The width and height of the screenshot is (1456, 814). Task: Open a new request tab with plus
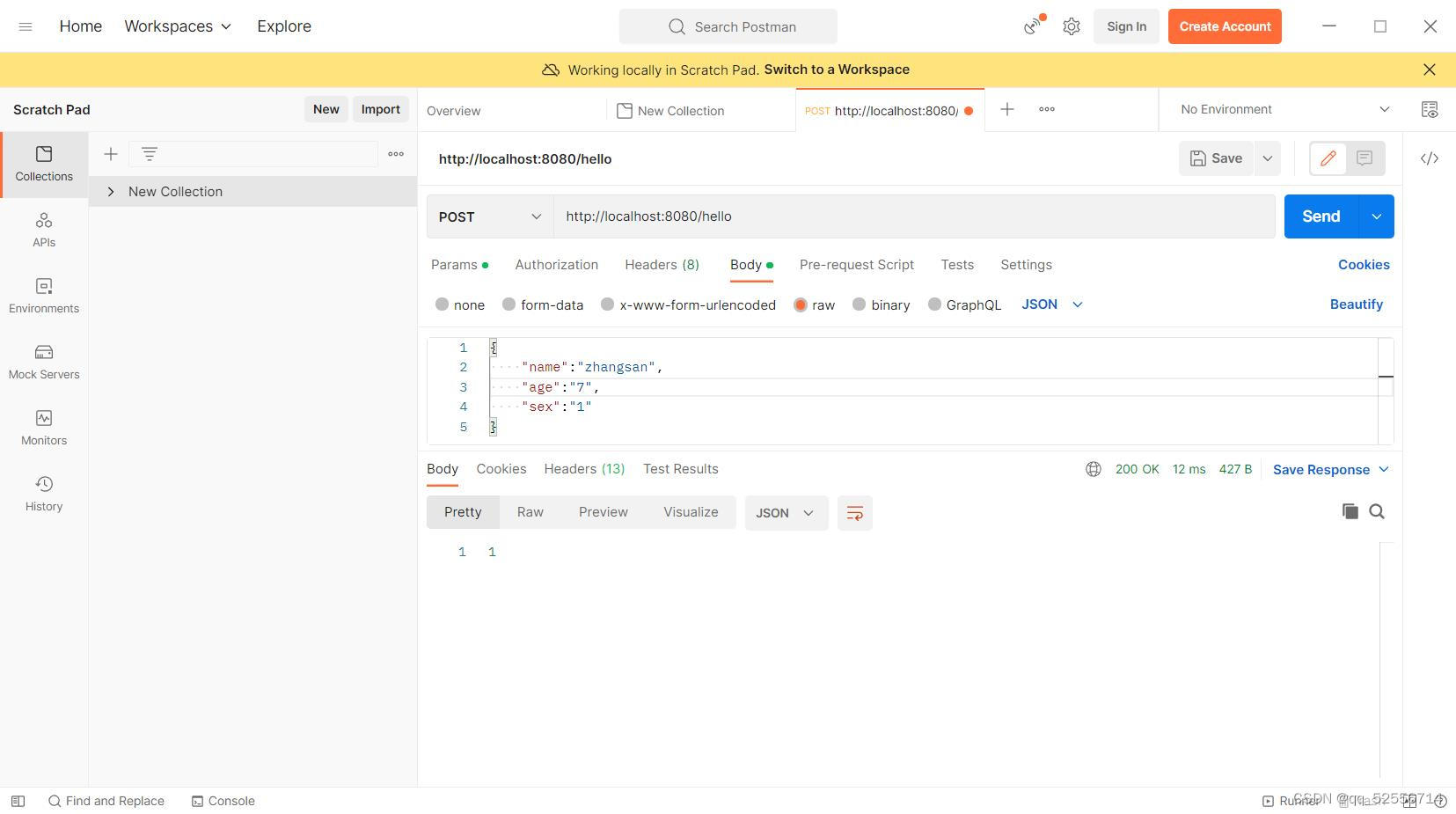[1007, 109]
